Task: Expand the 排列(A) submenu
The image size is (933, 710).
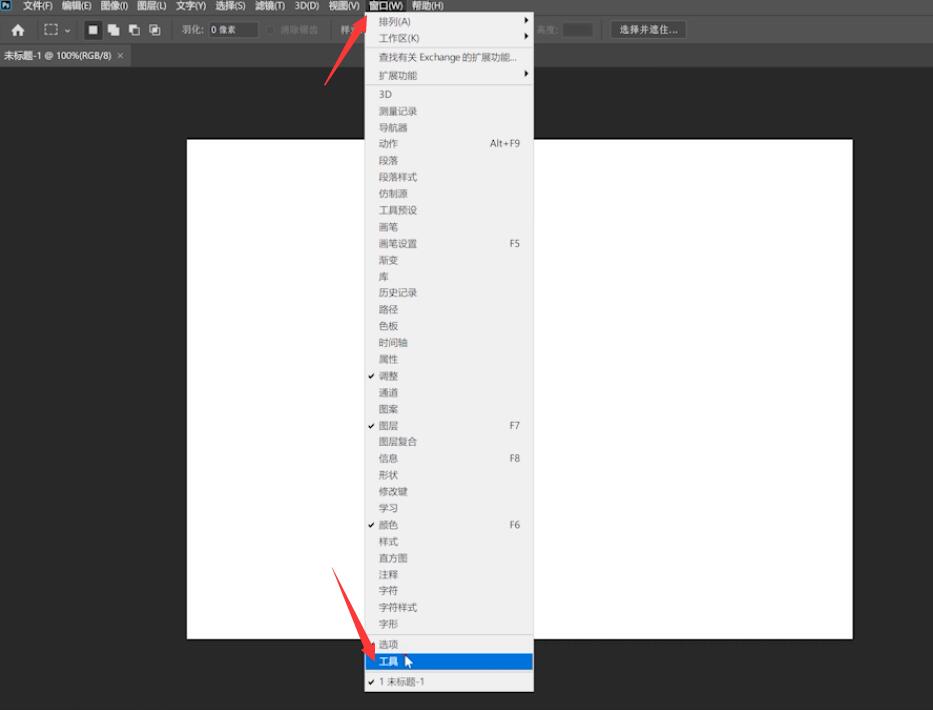Action: pos(449,21)
